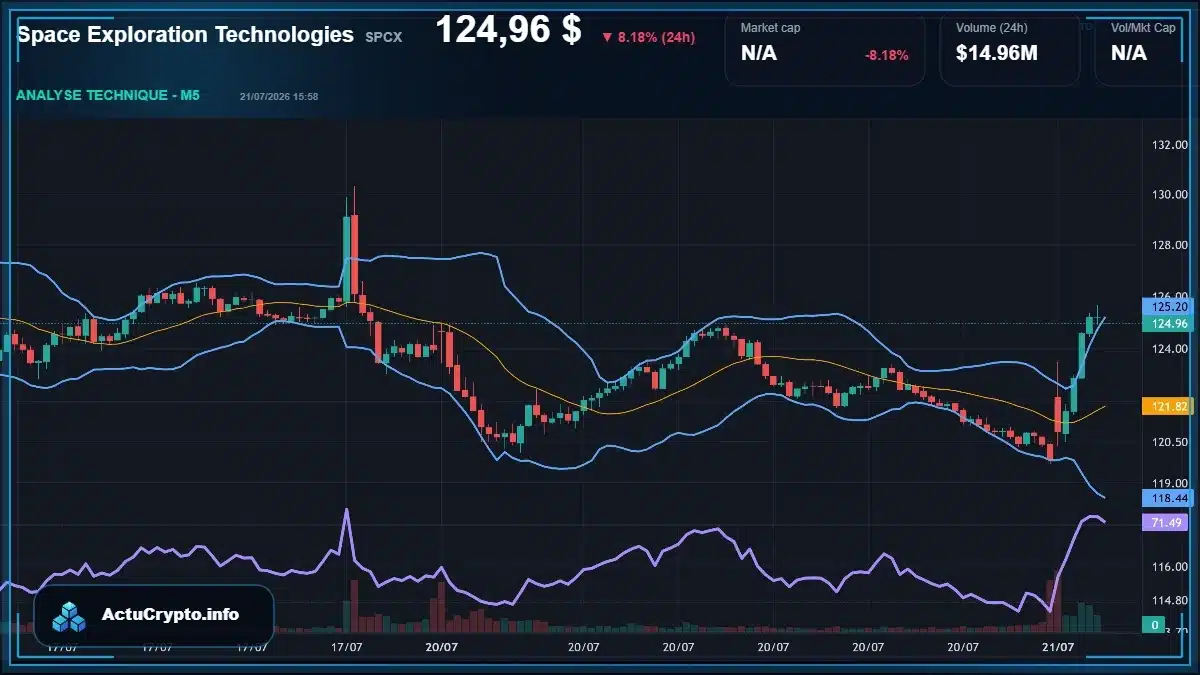Open the ActuCrypto.info link

[x=170, y=614]
